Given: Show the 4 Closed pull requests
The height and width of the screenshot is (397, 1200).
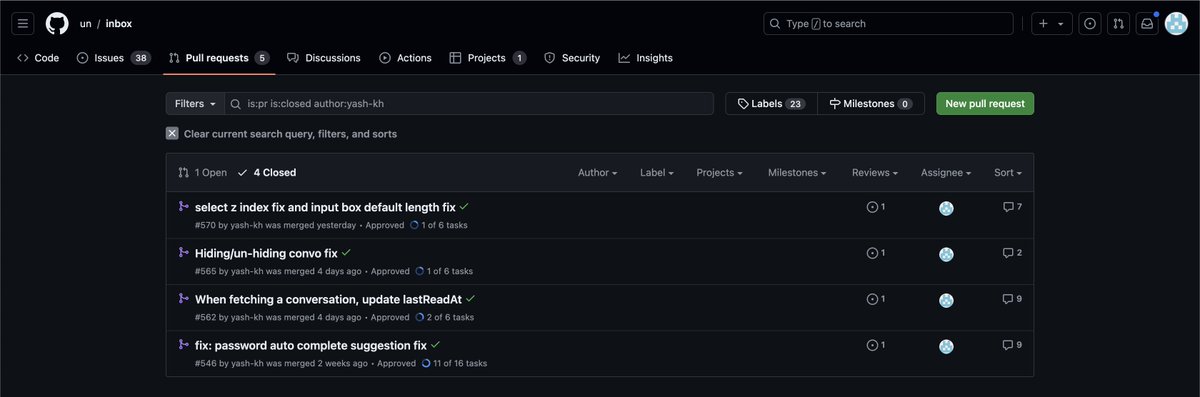Looking at the screenshot, I should (x=267, y=172).
